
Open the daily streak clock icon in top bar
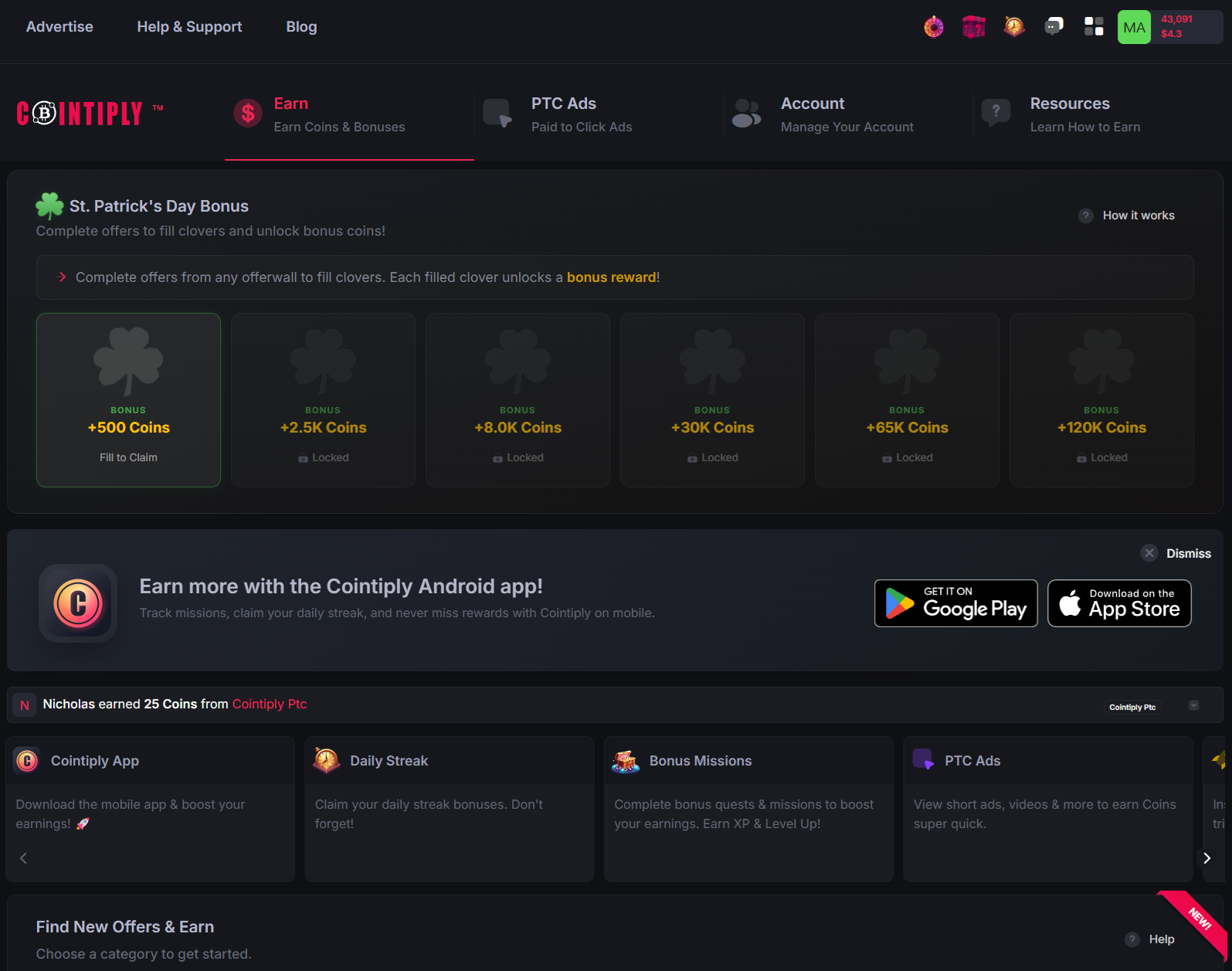[1014, 27]
